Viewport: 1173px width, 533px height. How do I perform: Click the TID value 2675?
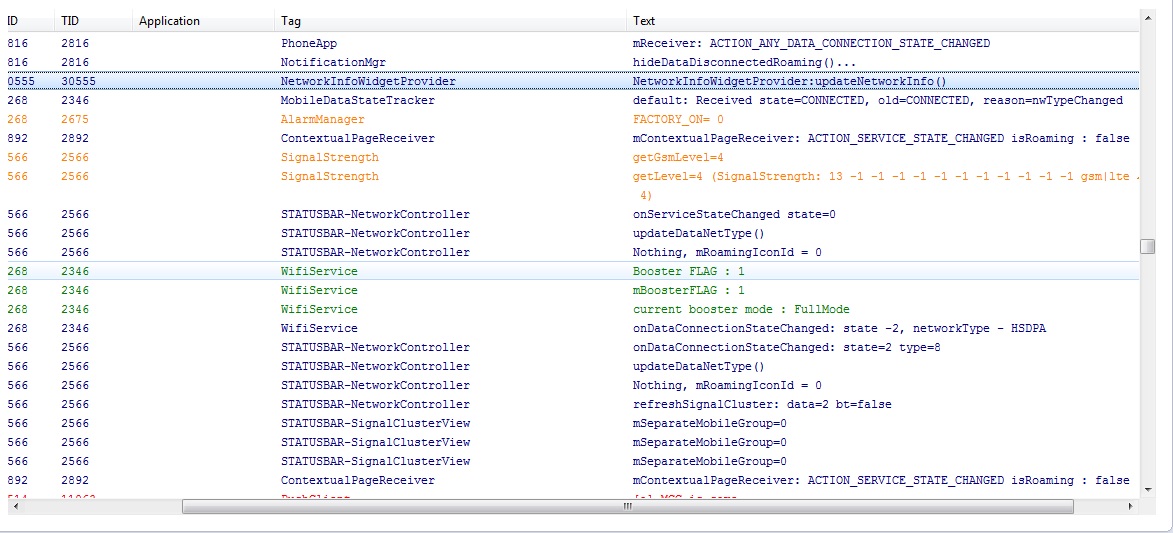click(x=75, y=119)
